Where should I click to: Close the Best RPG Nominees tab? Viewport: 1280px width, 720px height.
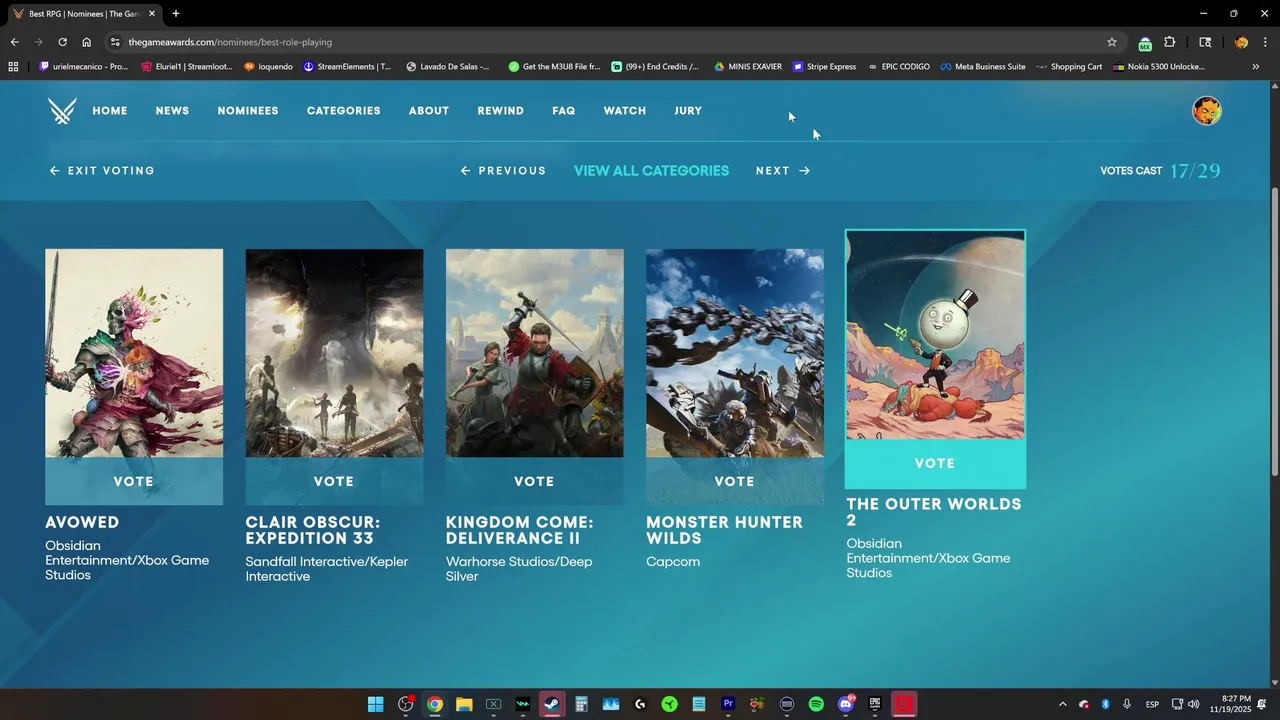point(152,14)
